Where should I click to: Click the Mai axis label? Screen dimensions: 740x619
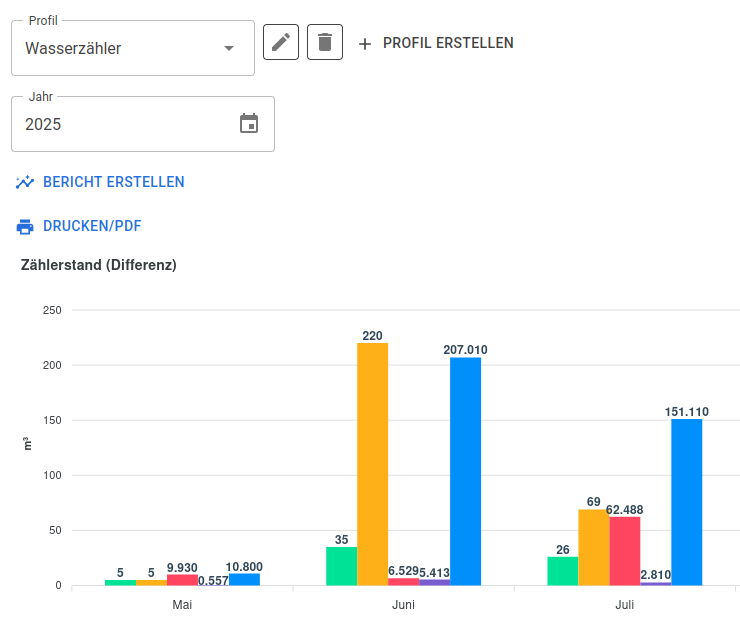click(182, 605)
